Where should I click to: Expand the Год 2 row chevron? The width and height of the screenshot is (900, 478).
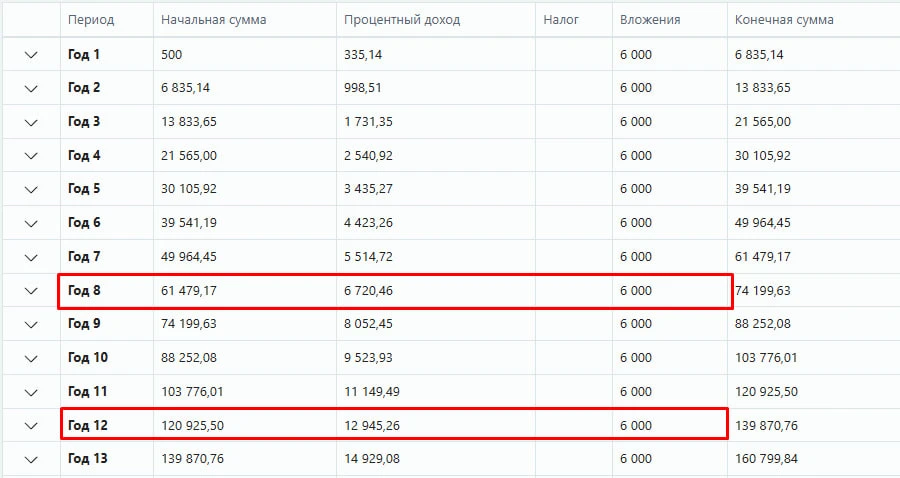[31, 88]
